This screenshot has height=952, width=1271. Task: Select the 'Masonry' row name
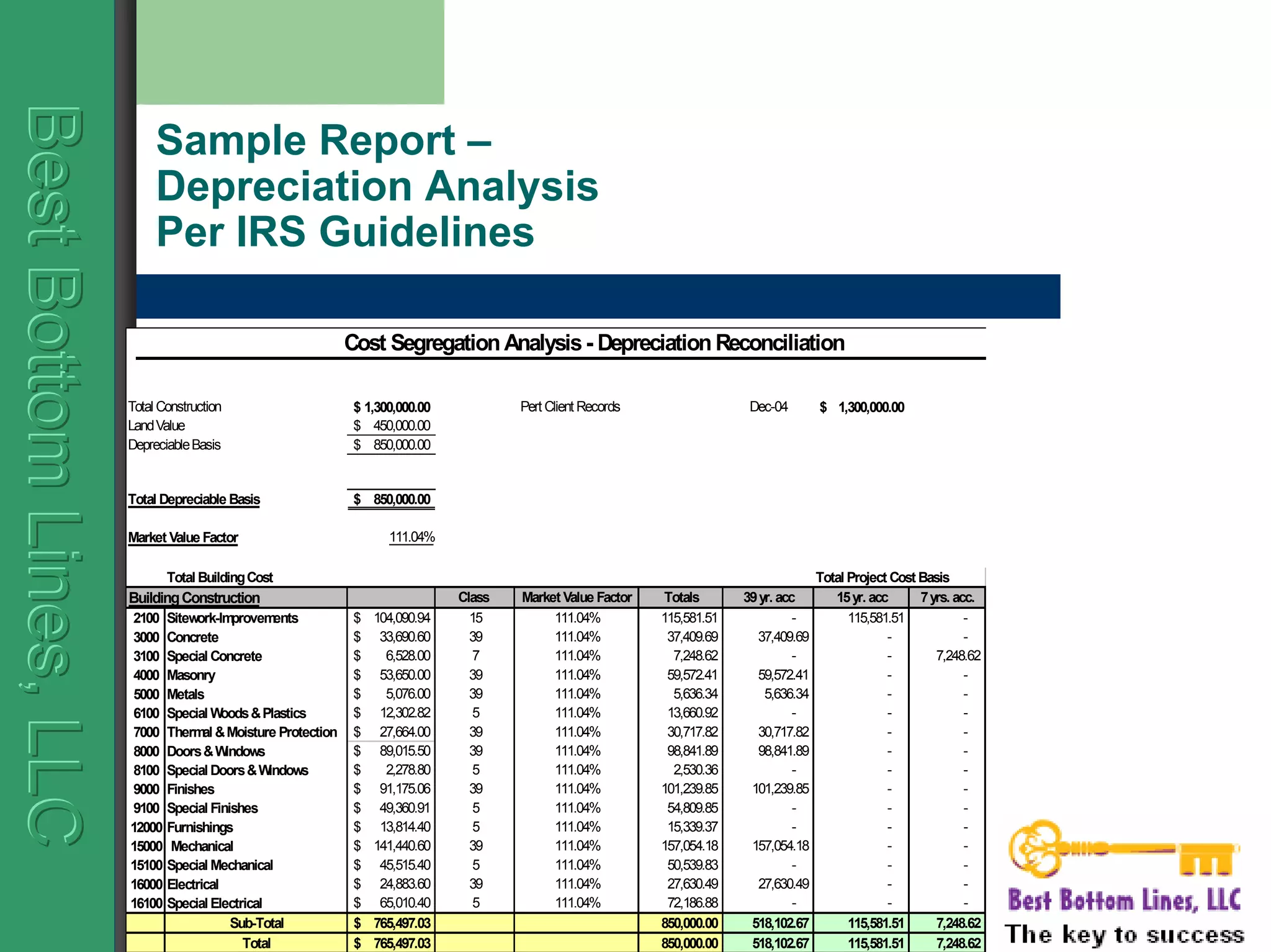coord(191,675)
